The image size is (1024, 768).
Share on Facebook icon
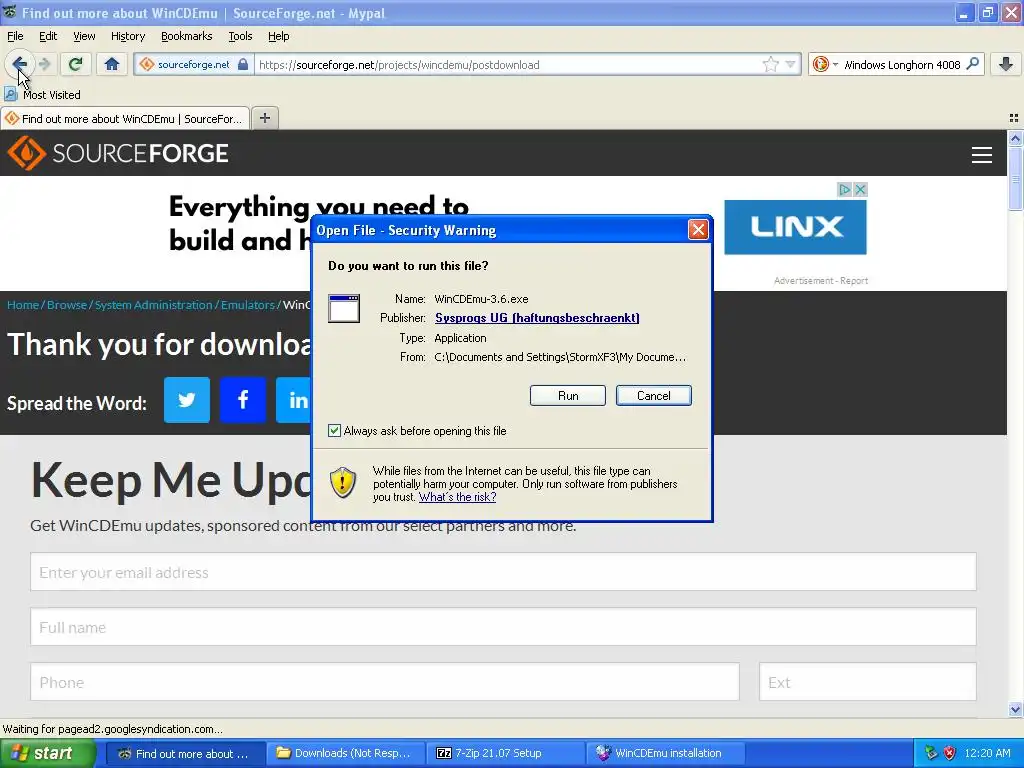click(x=243, y=400)
